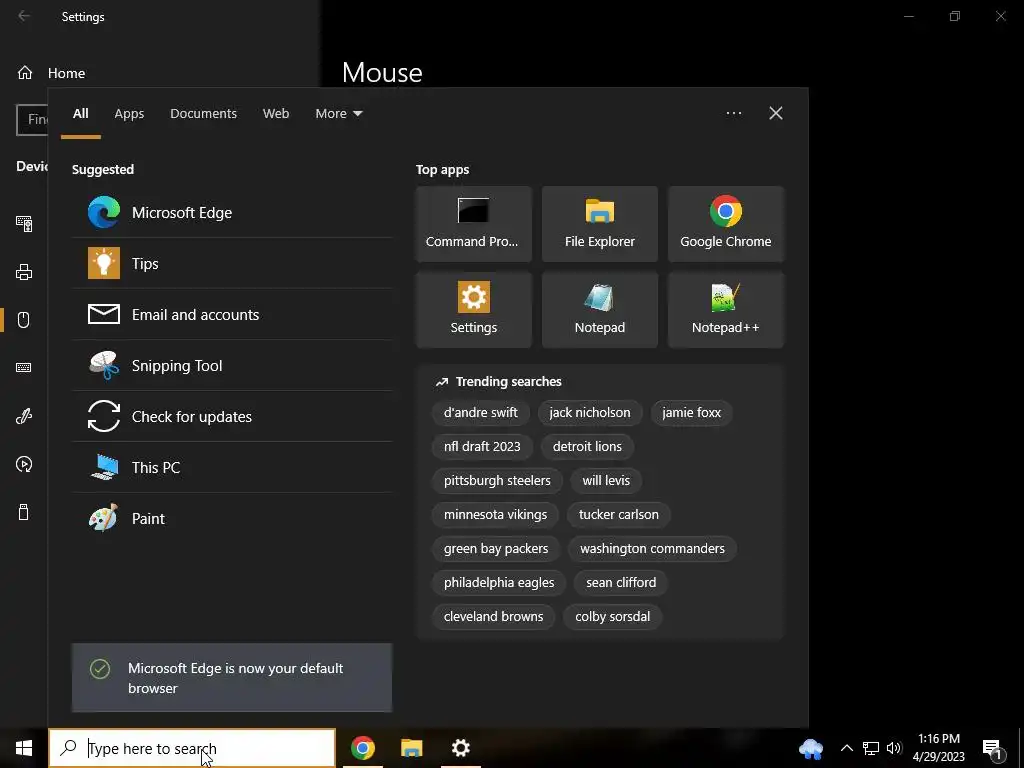Open Pen & Windows Ink sidebar icon
The width and height of the screenshot is (1024, 768).
(x=24, y=416)
